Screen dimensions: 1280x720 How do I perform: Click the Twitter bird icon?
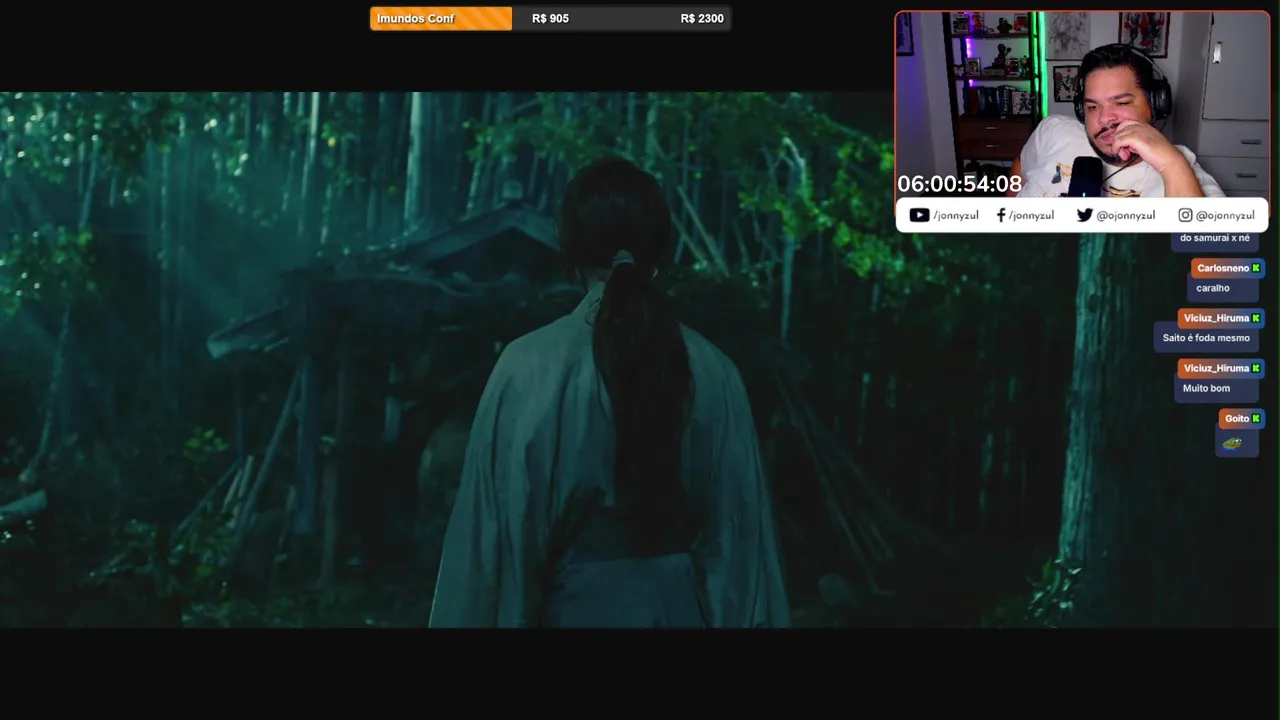[1084, 215]
